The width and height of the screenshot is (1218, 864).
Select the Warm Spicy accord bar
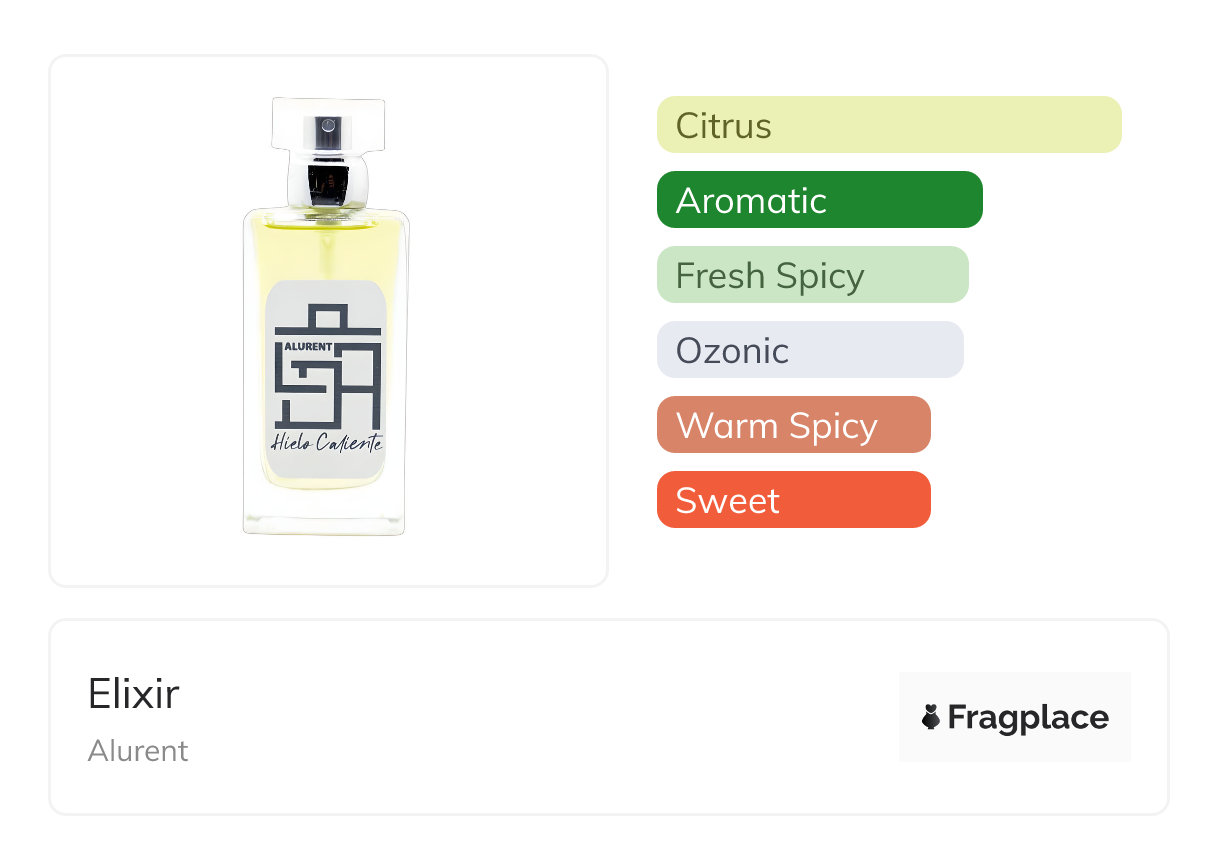pos(793,425)
